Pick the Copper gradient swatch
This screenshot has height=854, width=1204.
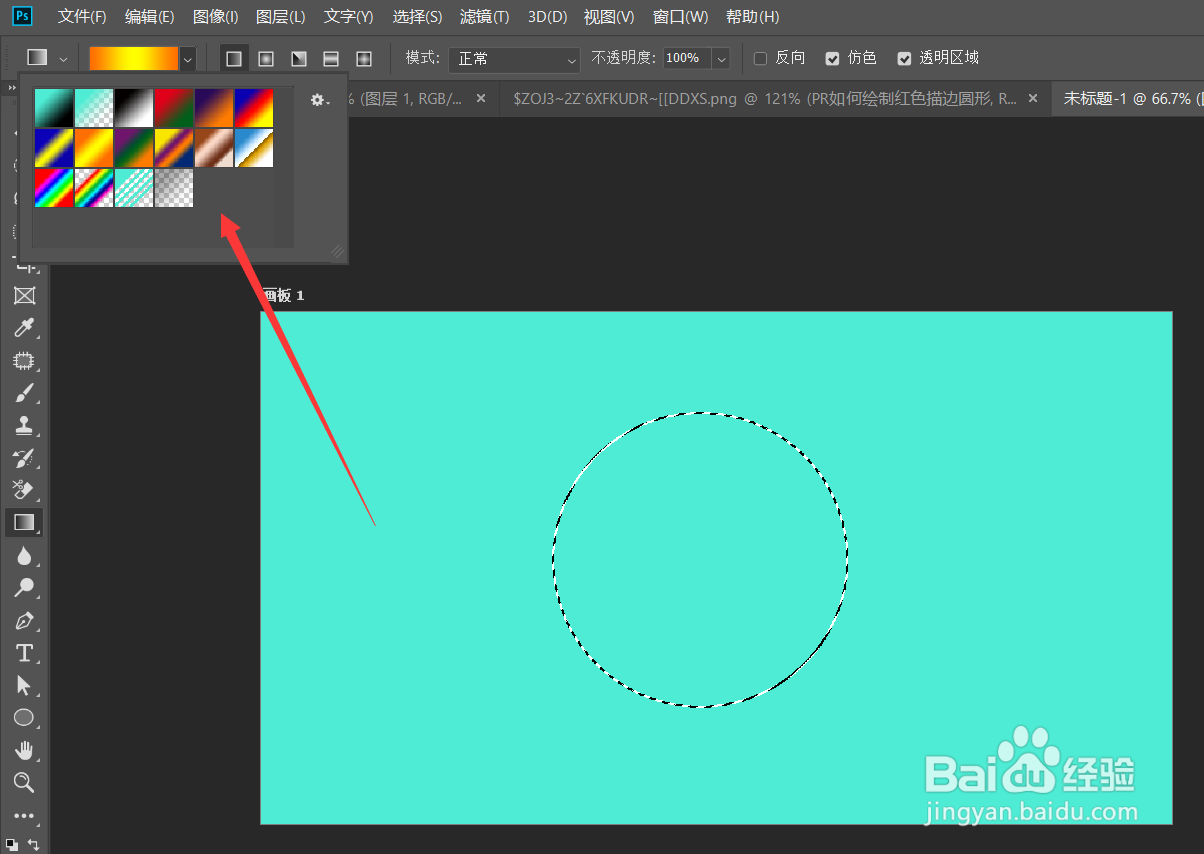[x=214, y=148]
